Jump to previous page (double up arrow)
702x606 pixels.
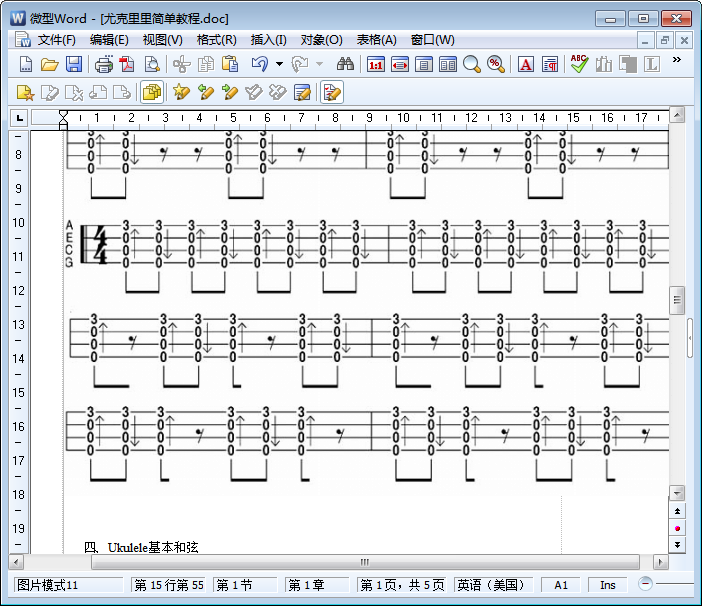point(677,511)
